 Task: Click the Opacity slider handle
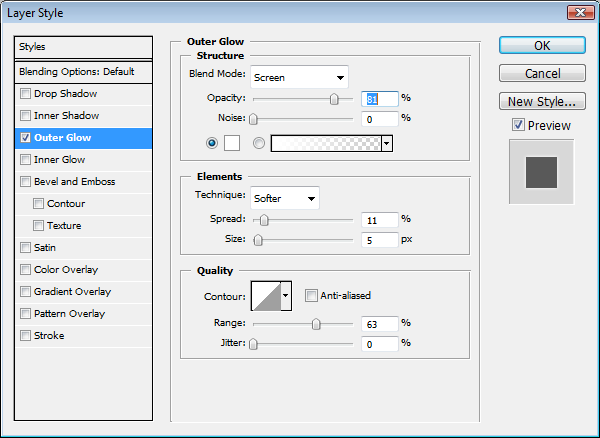point(334,99)
